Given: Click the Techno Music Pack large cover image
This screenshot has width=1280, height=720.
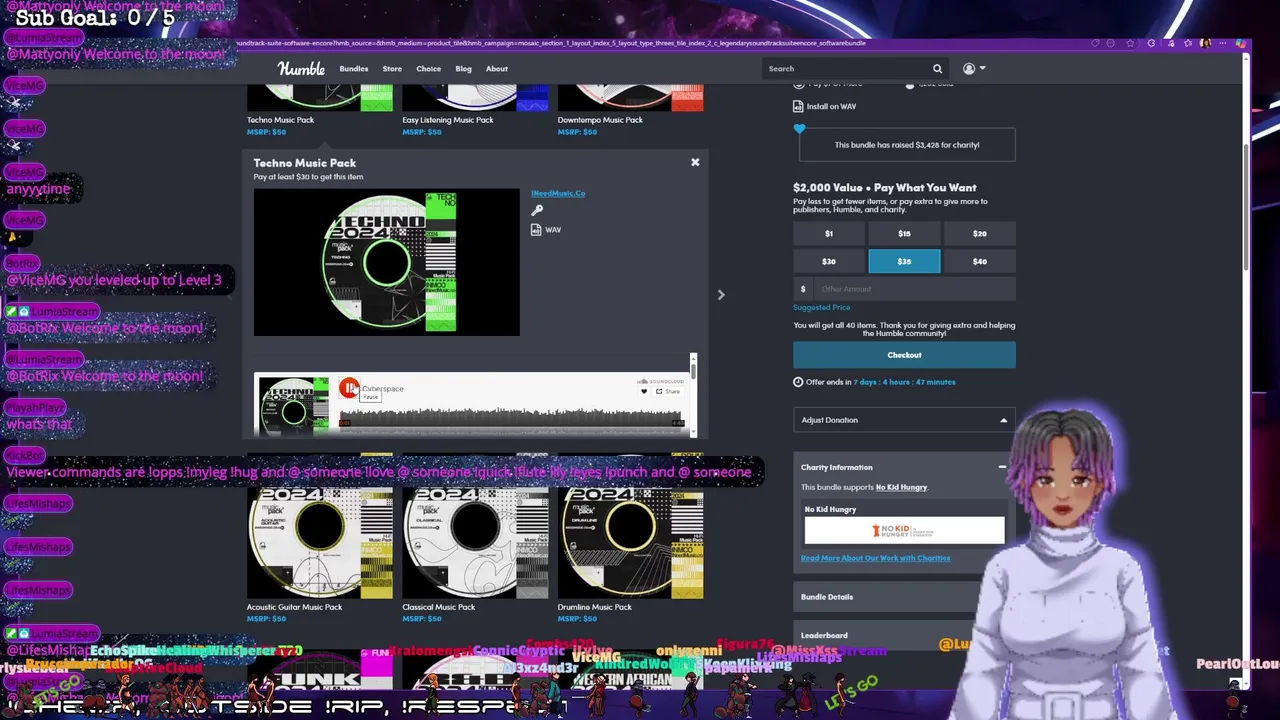Looking at the screenshot, I should tap(386, 262).
